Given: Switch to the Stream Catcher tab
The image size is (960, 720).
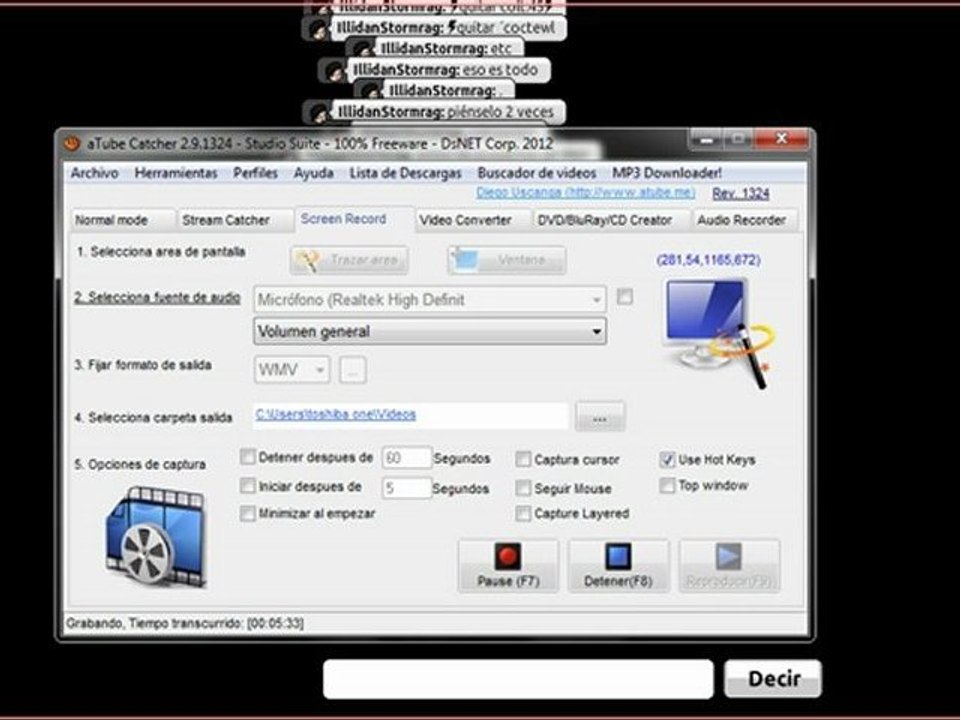Looking at the screenshot, I should [x=235, y=220].
